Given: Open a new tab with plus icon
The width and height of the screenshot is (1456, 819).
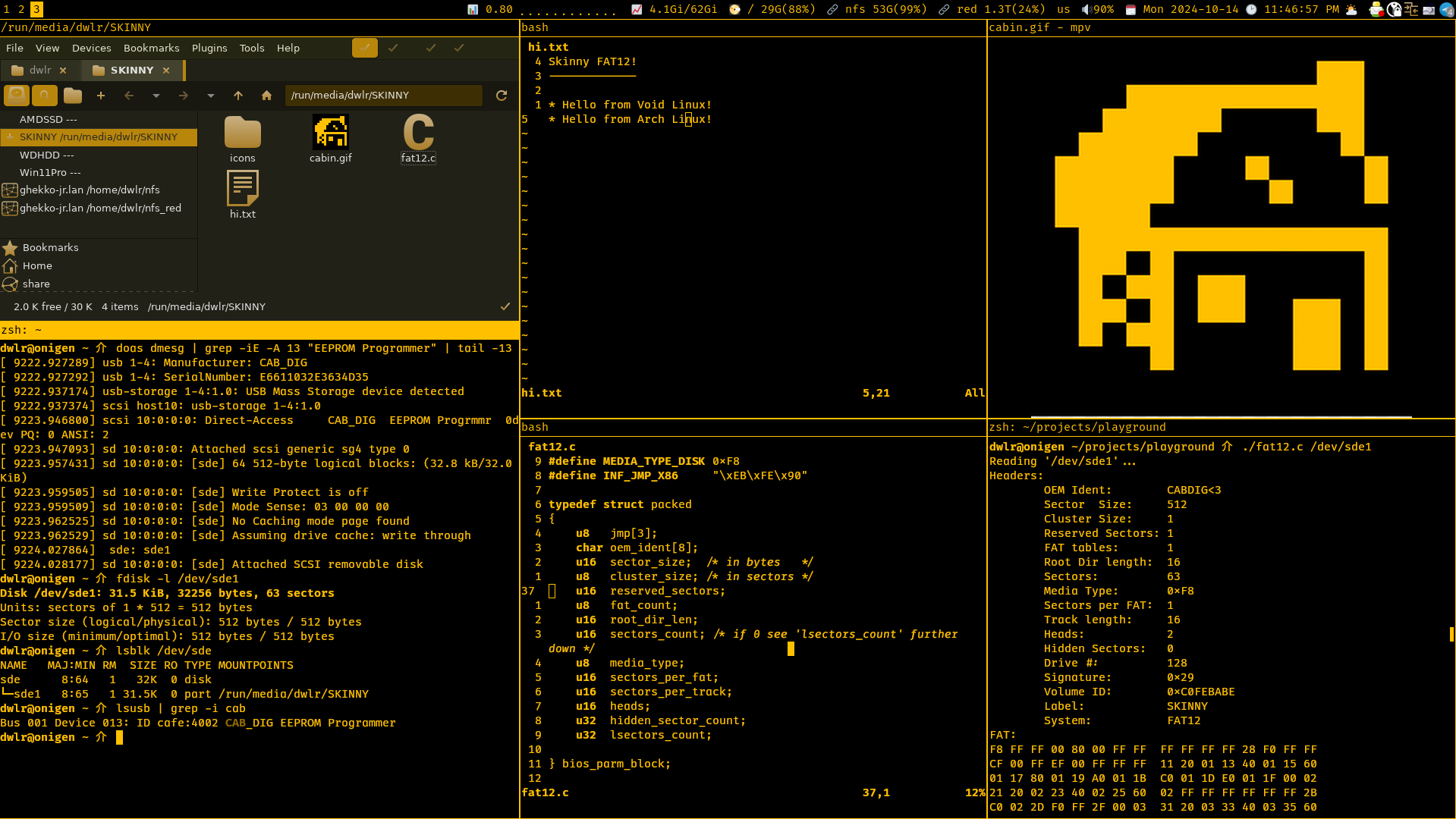Looking at the screenshot, I should (x=101, y=96).
